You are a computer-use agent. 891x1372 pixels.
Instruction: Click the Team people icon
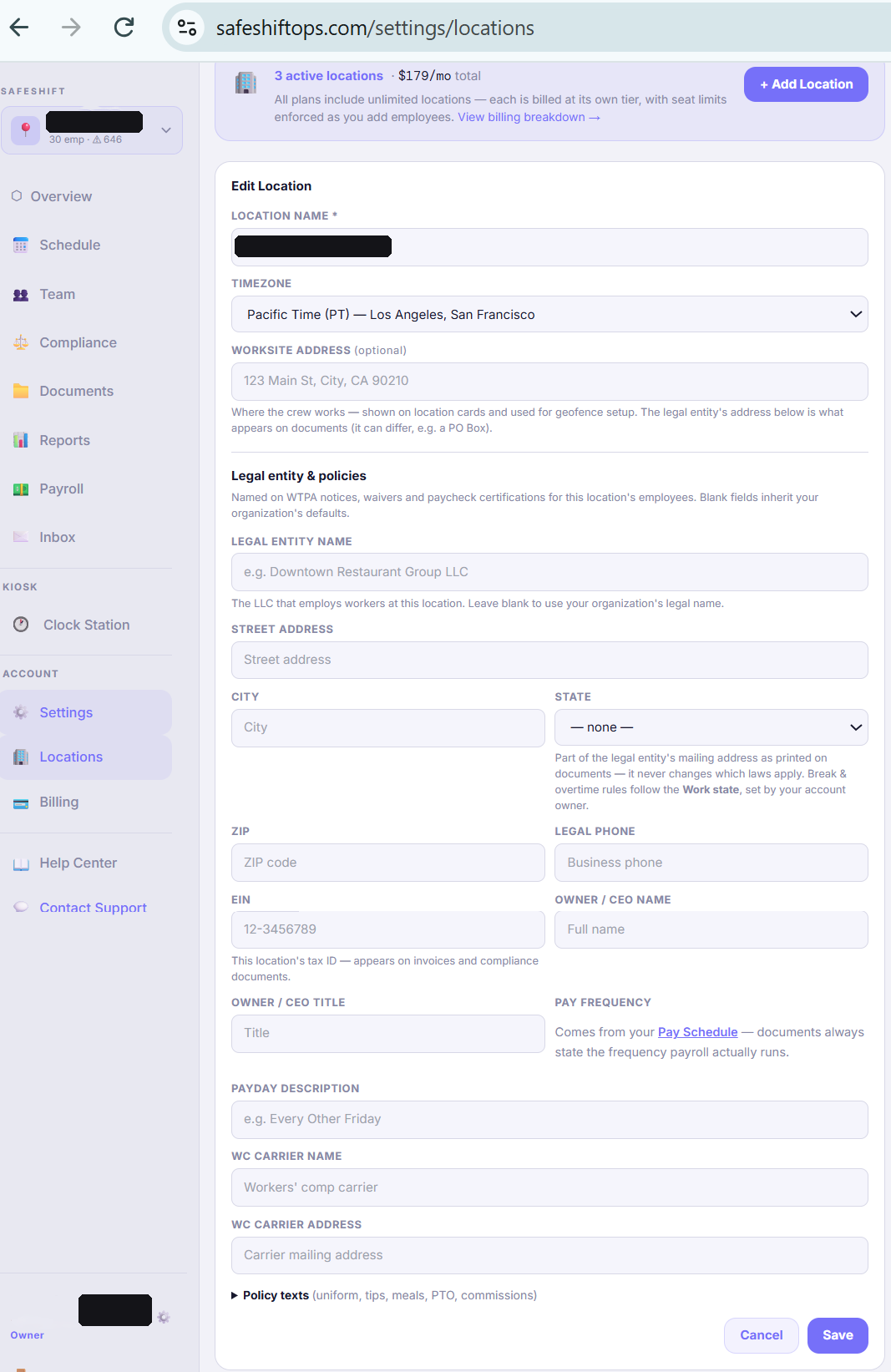point(21,295)
